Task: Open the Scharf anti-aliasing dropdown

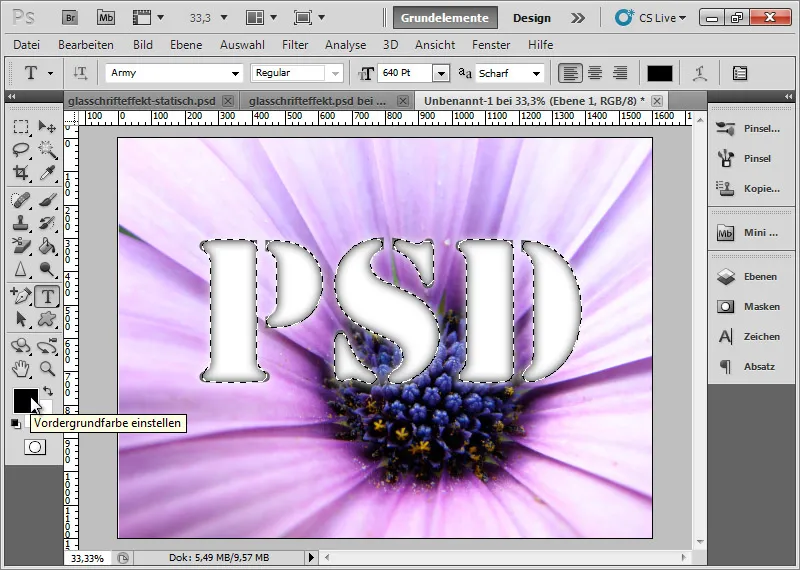Action: 536,73
